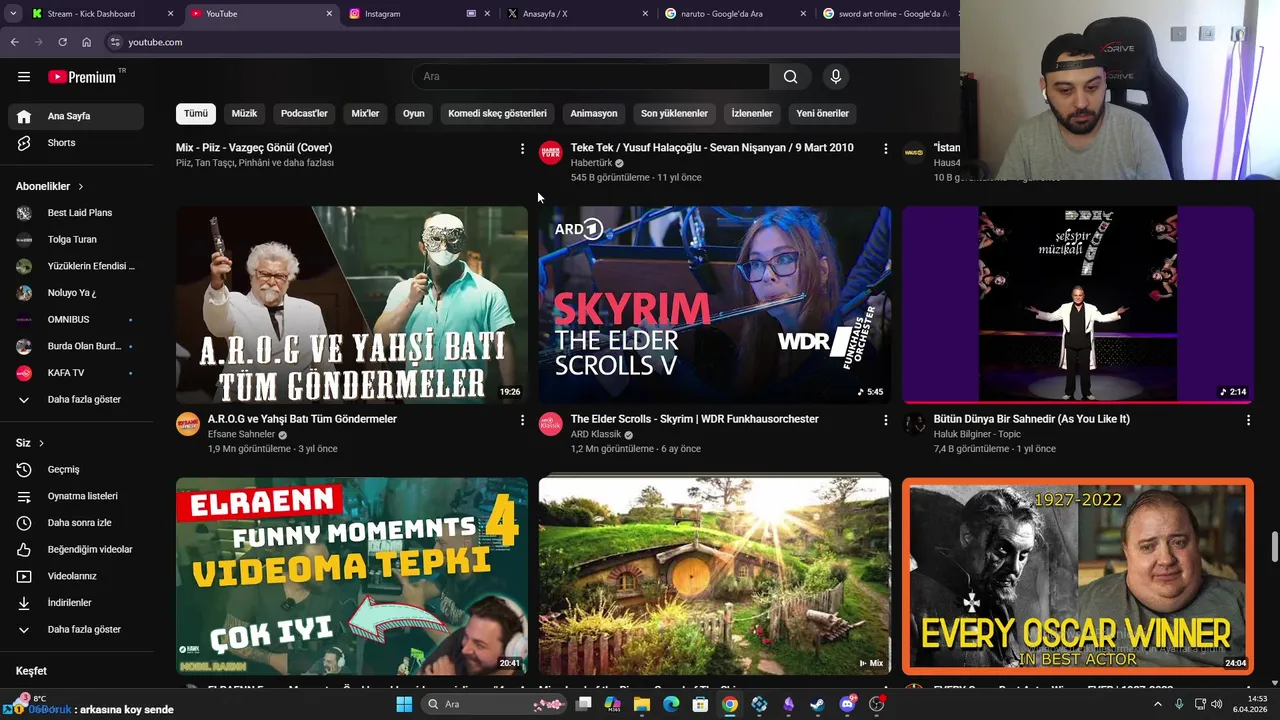1280x720 pixels.
Task: Play the Skyrim WDR Funkhausorchester thumbnail
Action: [x=715, y=305]
